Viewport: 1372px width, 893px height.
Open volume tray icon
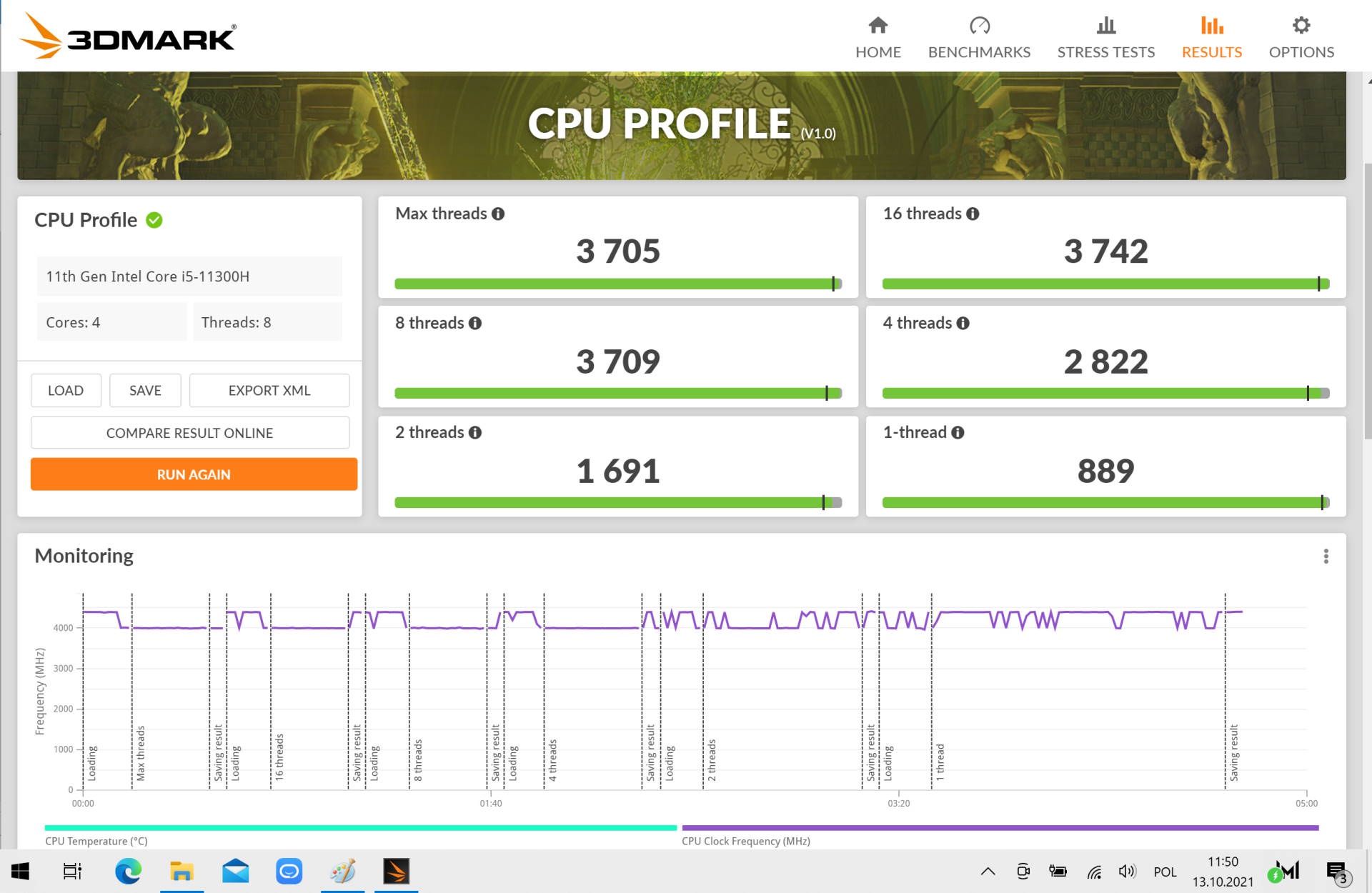point(1127,871)
